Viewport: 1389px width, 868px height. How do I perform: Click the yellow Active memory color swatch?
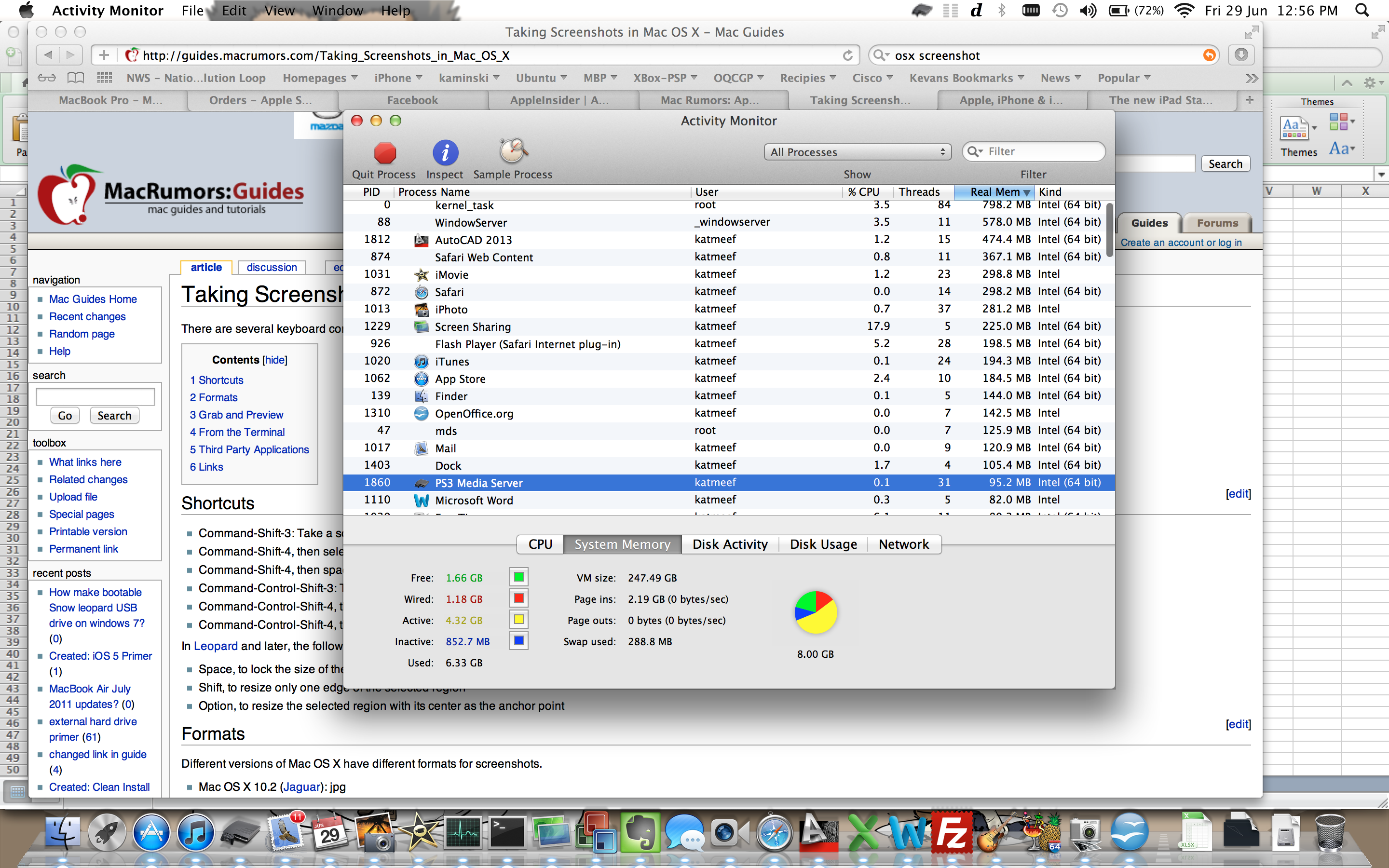point(519,620)
